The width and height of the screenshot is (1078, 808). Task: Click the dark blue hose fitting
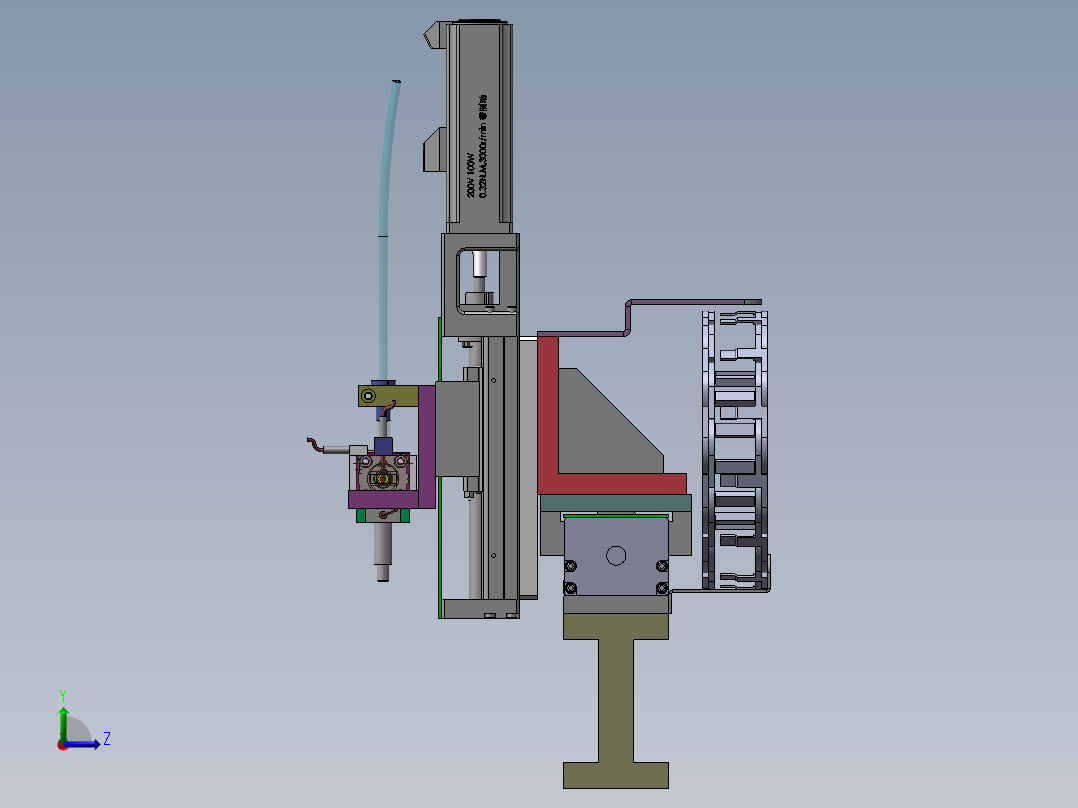click(x=383, y=446)
